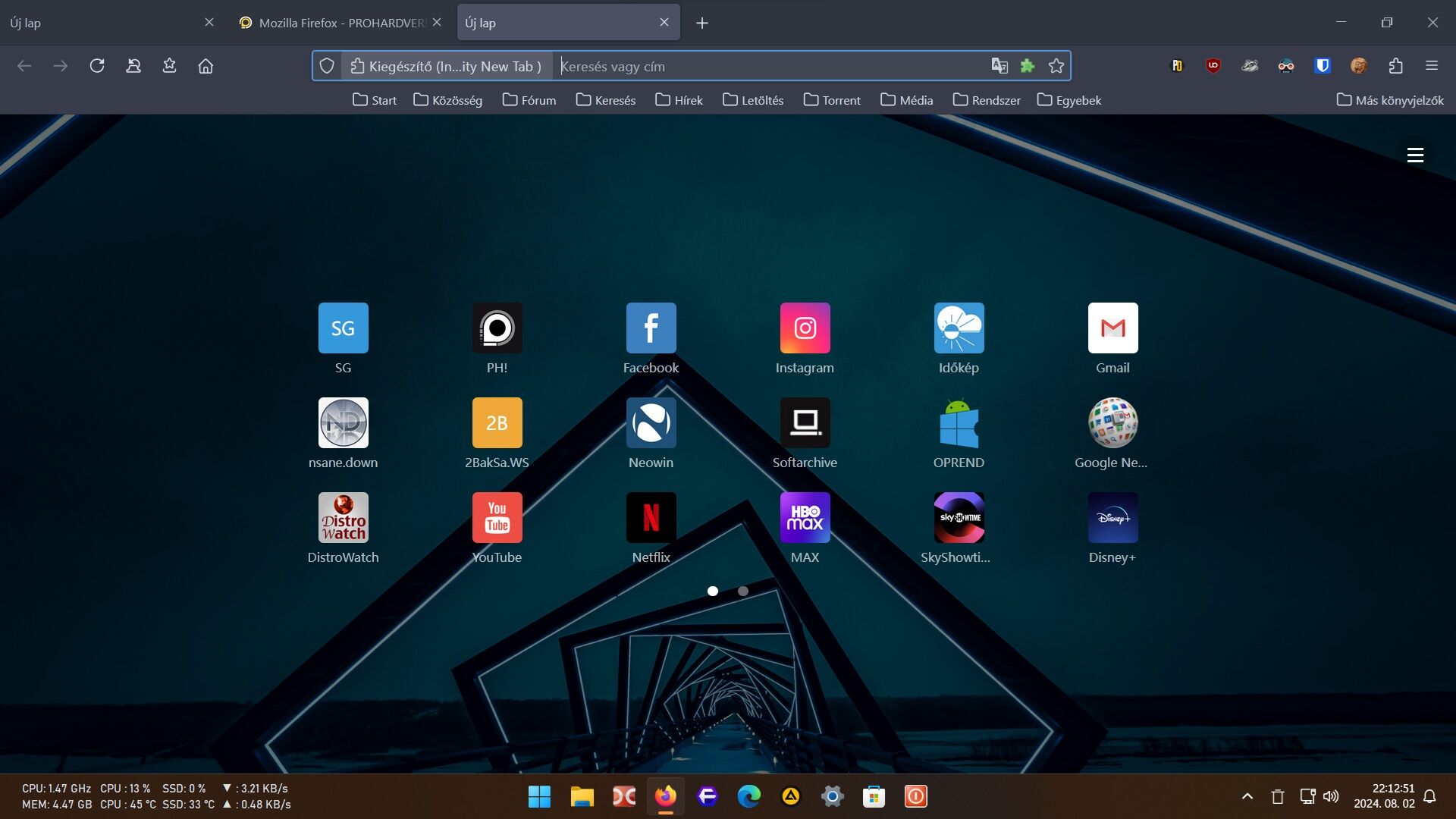Open the HBO MAX shortcut
This screenshot has width=1456, height=819.
point(805,518)
